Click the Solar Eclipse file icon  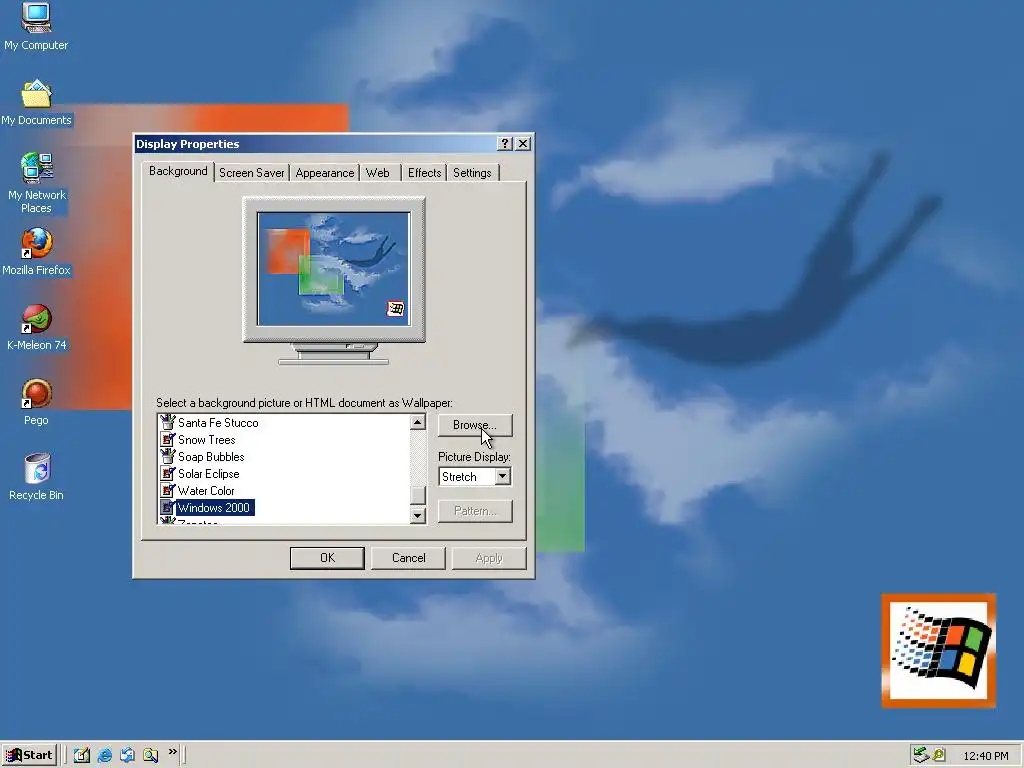(168, 473)
